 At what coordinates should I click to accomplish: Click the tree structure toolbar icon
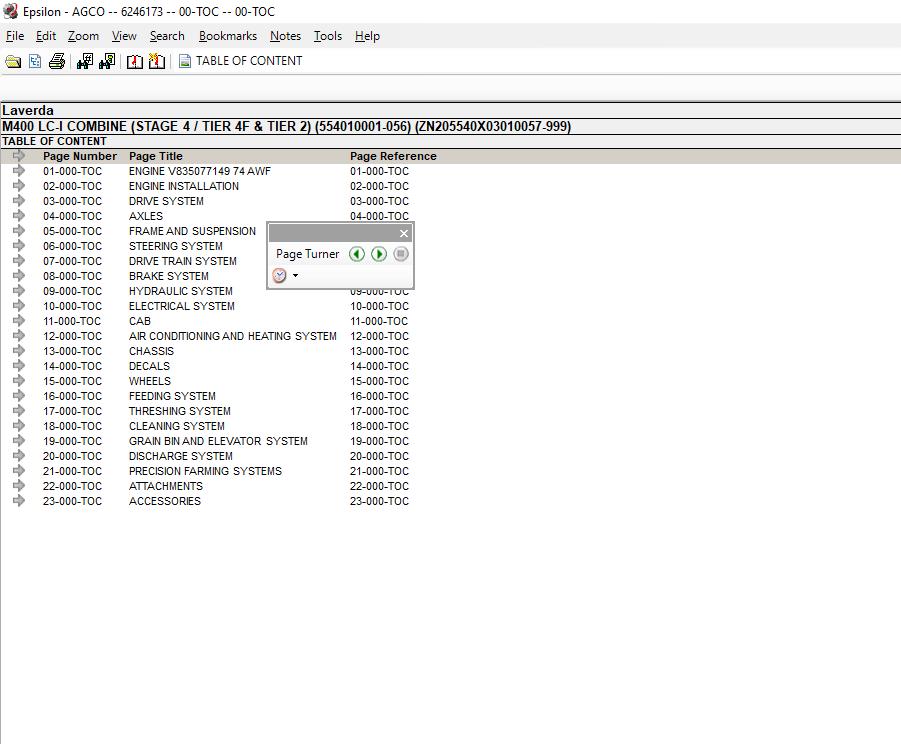(35, 61)
